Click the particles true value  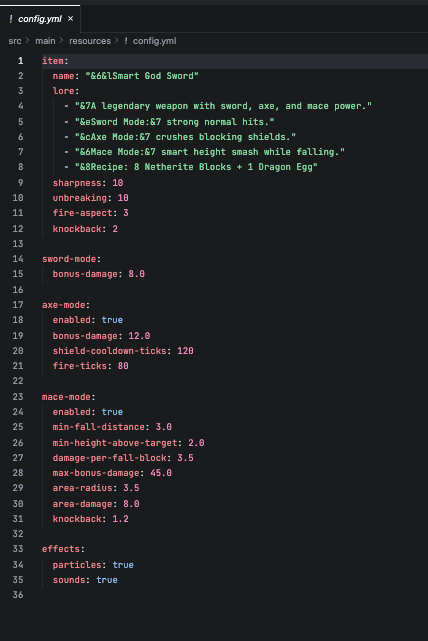pyautogui.click(x=123, y=565)
